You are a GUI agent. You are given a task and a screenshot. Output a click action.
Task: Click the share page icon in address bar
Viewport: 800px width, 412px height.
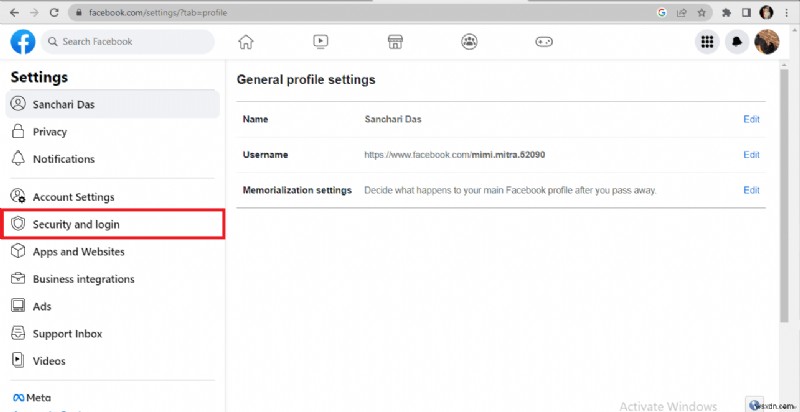[x=682, y=13]
